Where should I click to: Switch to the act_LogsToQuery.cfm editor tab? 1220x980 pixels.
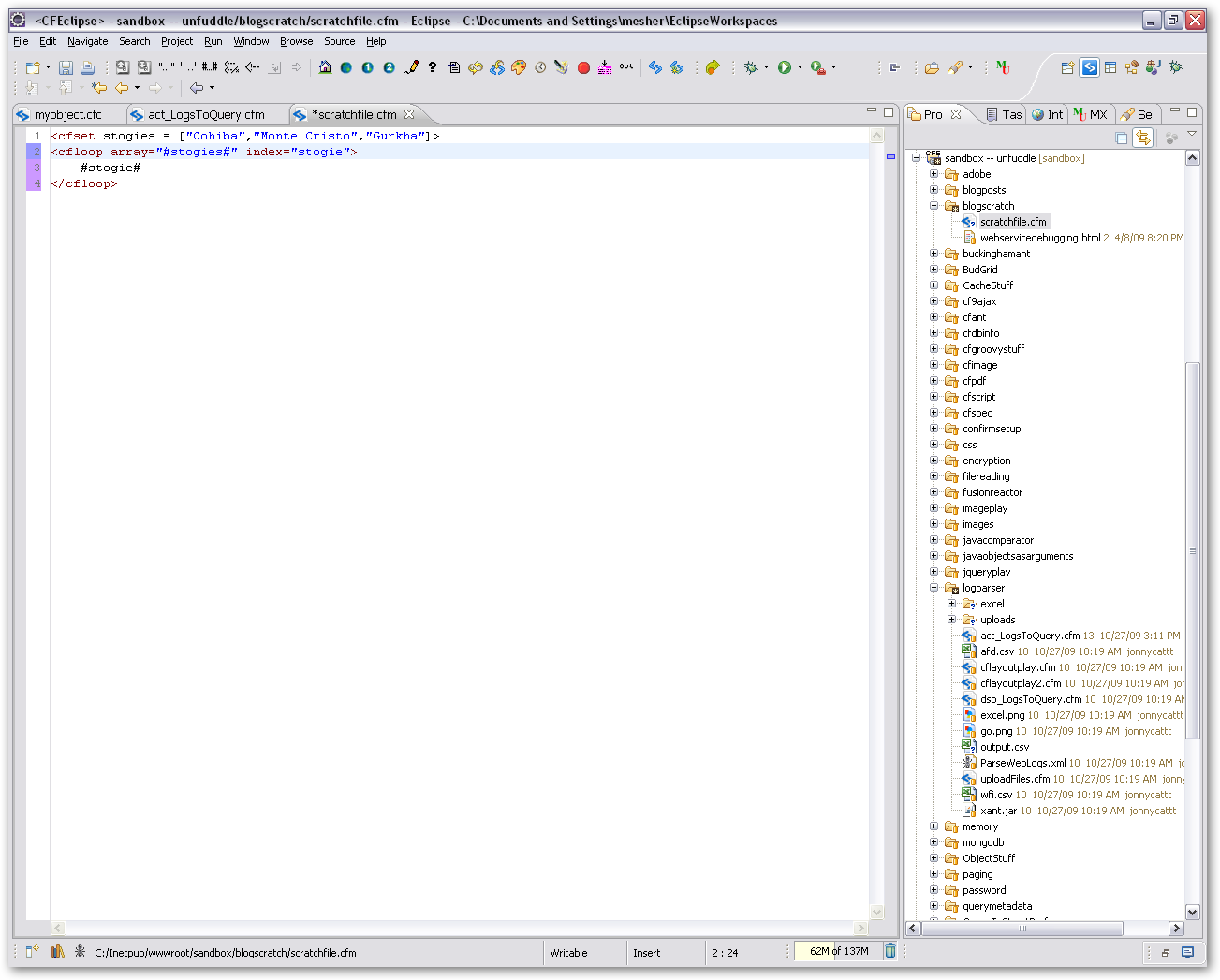tap(206, 114)
